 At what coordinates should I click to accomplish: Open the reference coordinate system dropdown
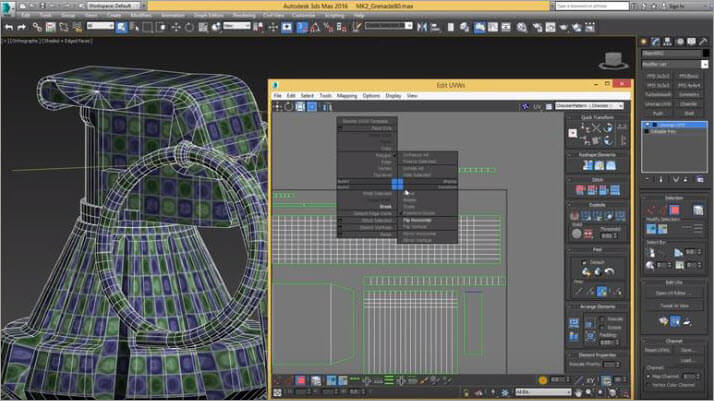pos(237,26)
